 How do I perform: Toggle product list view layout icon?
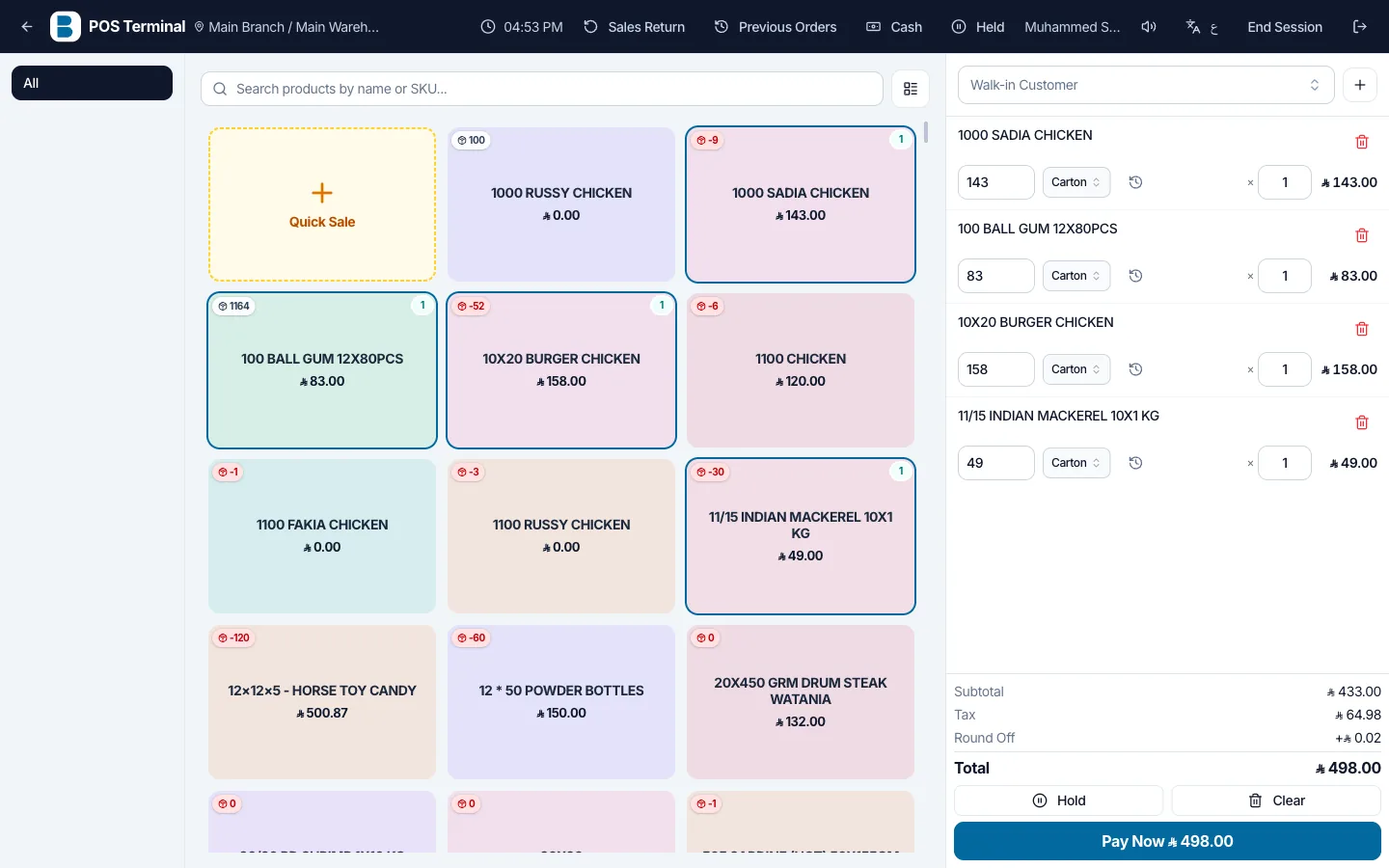pos(911,89)
